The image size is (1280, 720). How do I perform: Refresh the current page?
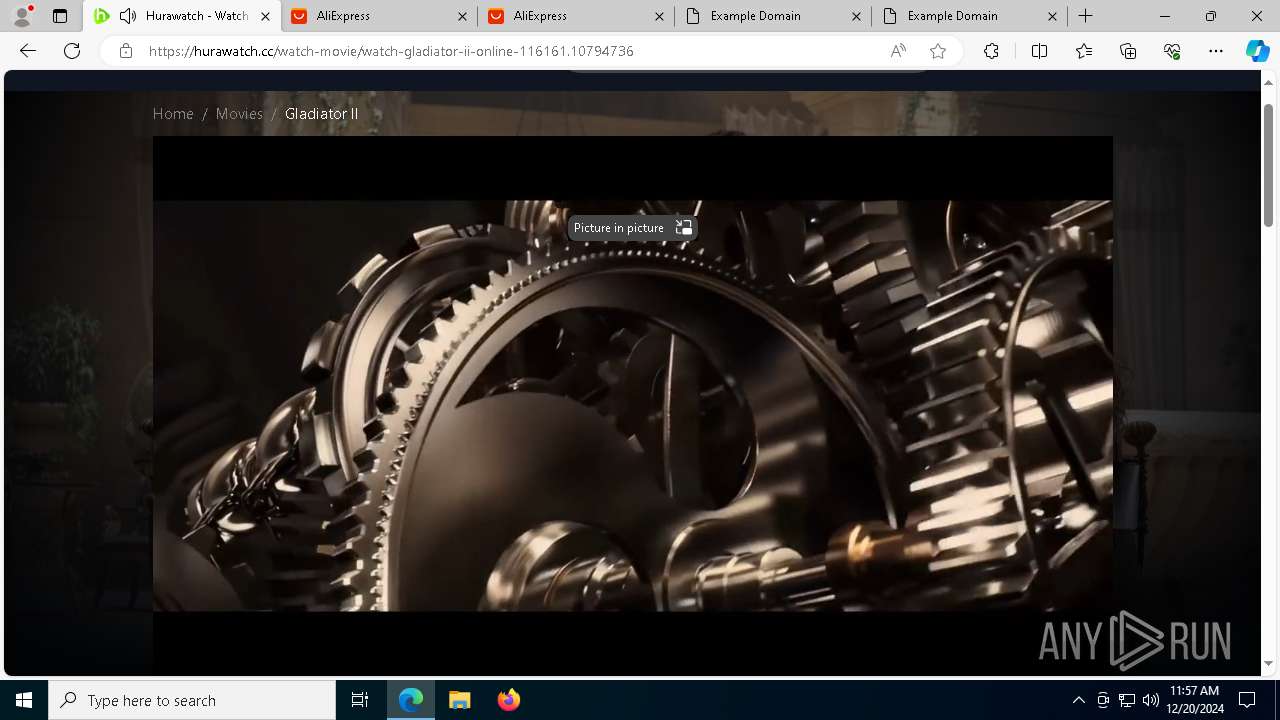pyautogui.click(x=72, y=51)
